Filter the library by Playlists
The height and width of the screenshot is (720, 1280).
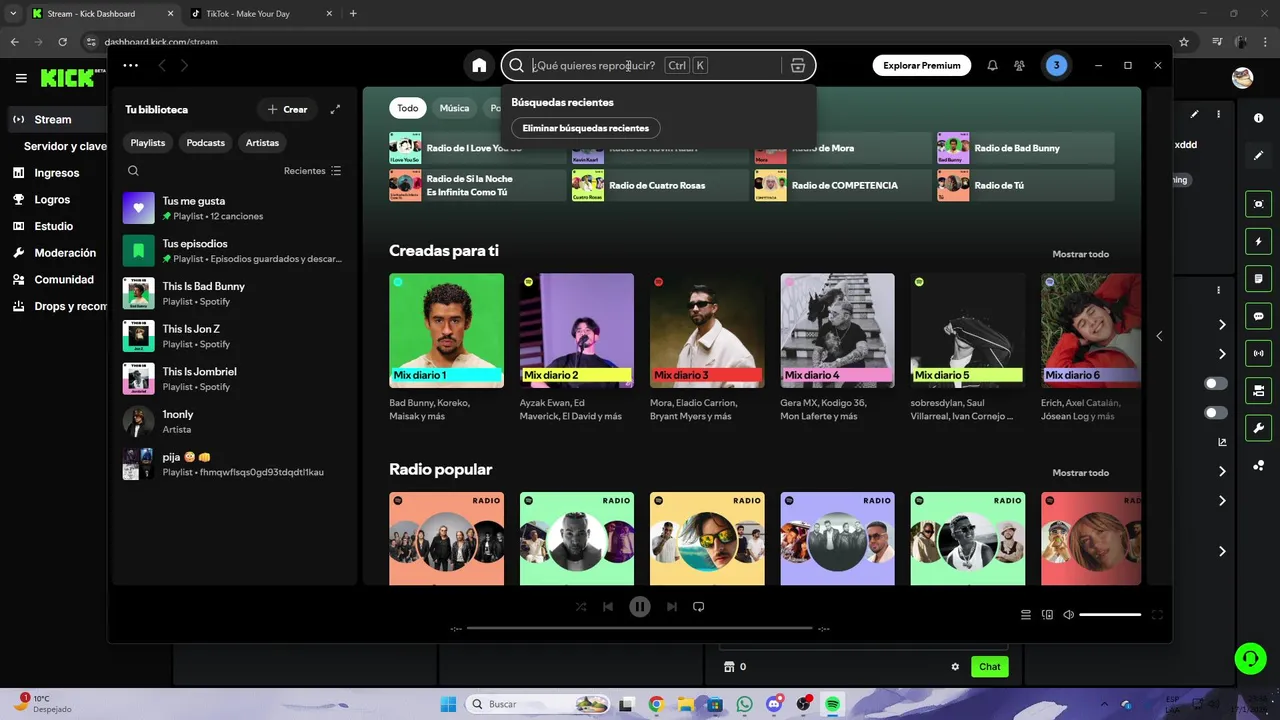click(148, 142)
